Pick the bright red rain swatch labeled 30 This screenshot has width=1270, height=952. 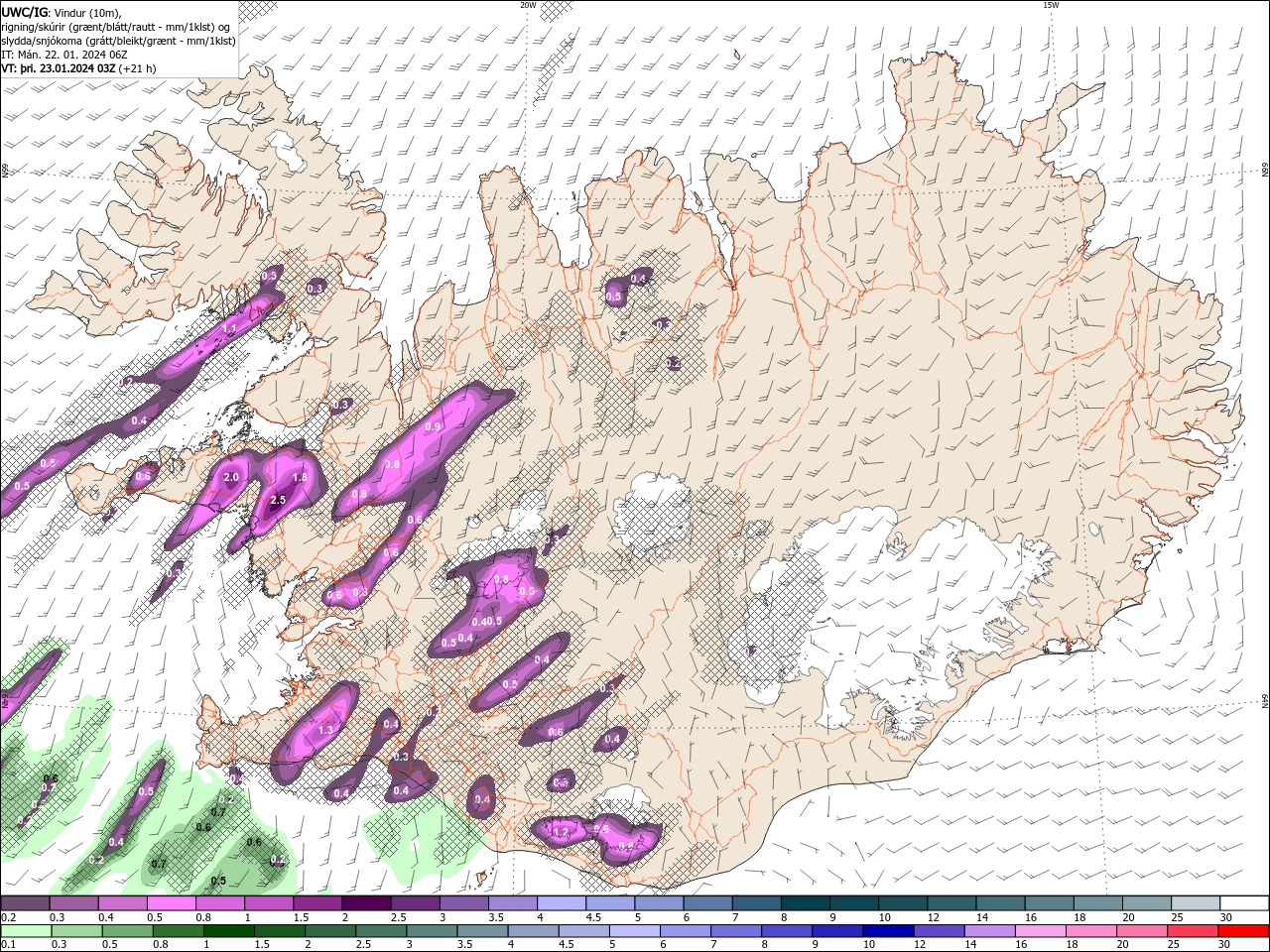point(1244,931)
